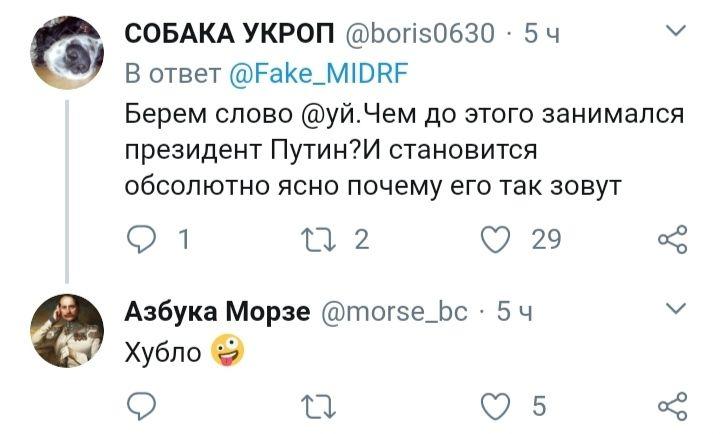Open the chevron menu on СОБАКА УКРОП's tweet
This screenshot has width=720, height=434.
tap(674, 31)
